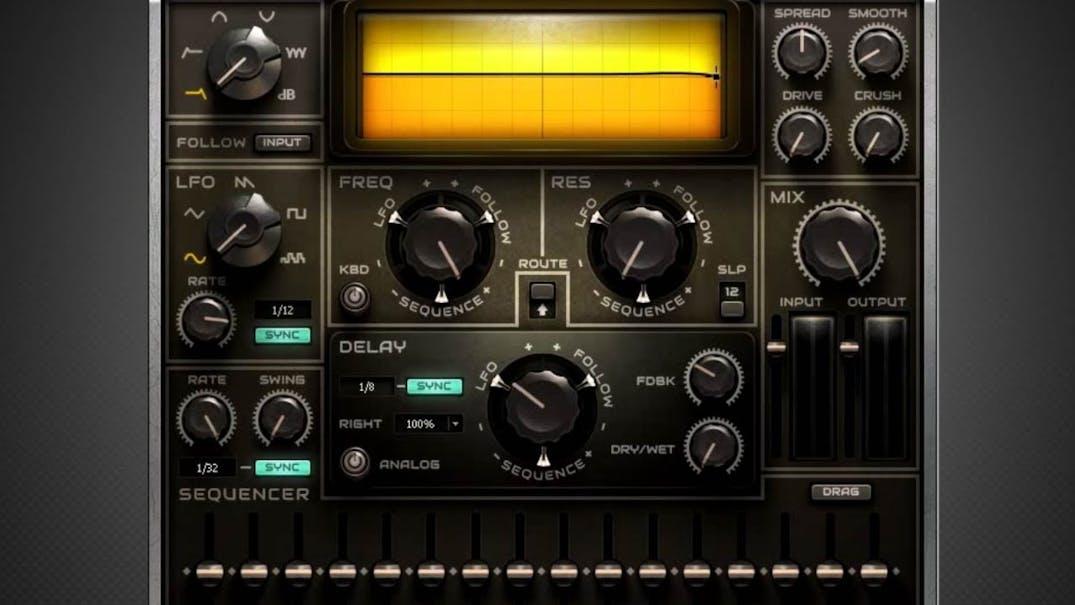This screenshot has height=605, width=1075.
Task: Select the triangle filter shape icon
Action: pyautogui.click(x=220, y=15)
